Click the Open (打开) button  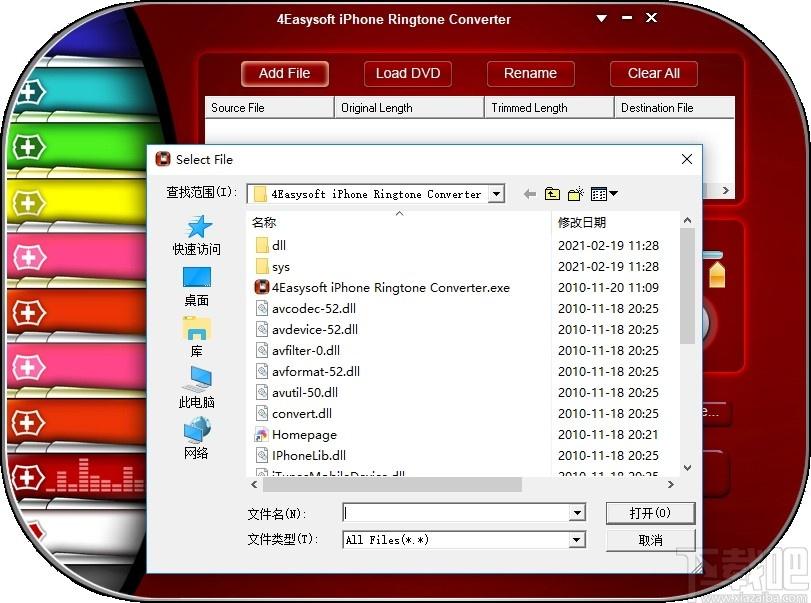[x=650, y=513]
